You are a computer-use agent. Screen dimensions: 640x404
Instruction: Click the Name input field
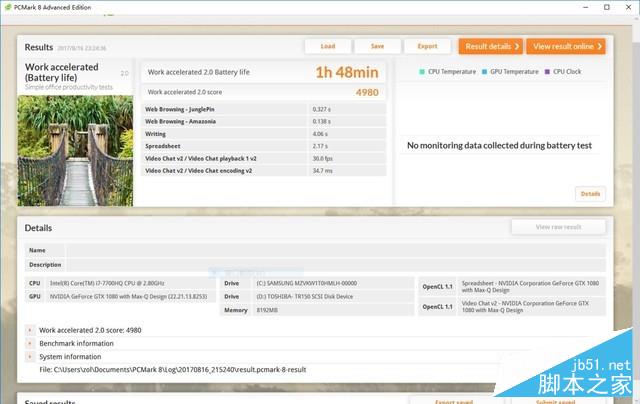coord(336,250)
